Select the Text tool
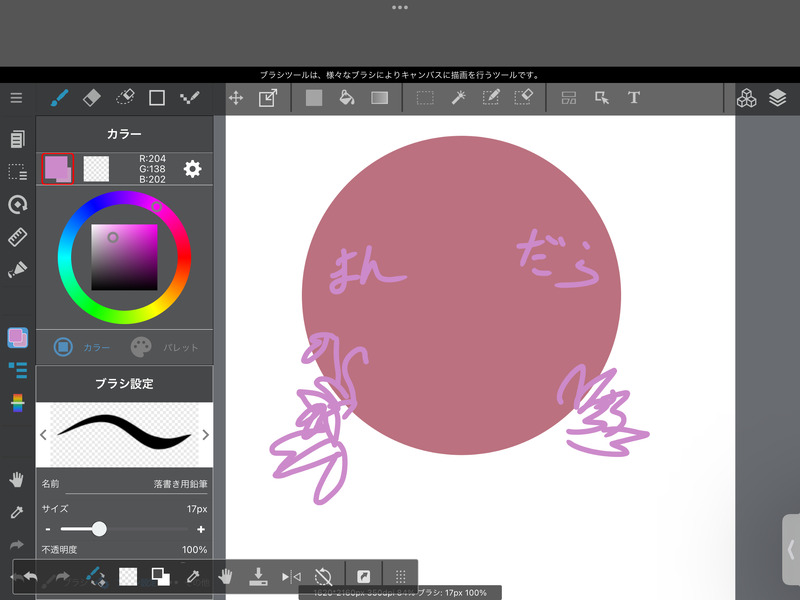800x600 pixels. tap(634, 97)
